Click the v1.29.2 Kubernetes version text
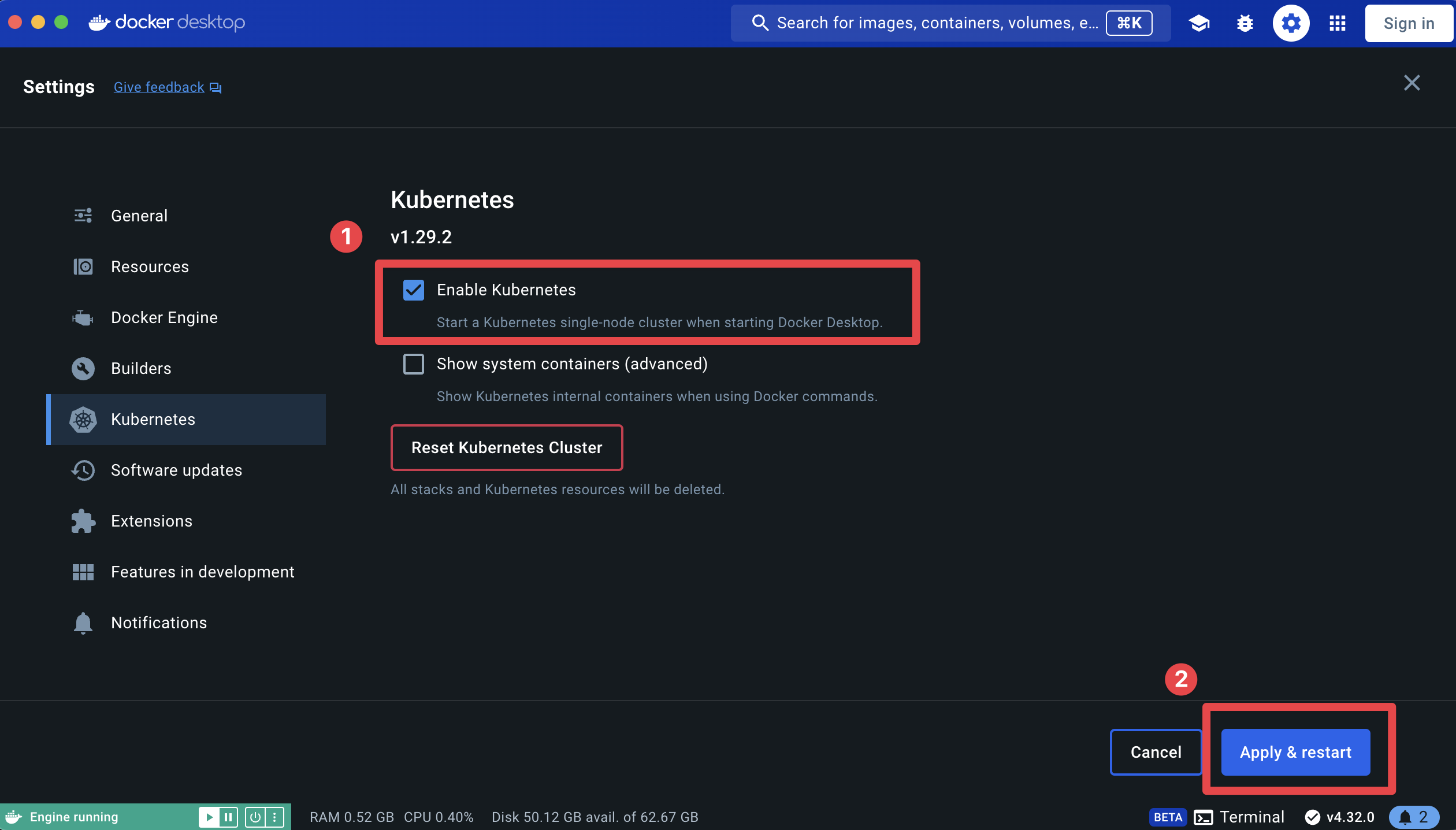 pyautogui.click(x=421, y=237)
